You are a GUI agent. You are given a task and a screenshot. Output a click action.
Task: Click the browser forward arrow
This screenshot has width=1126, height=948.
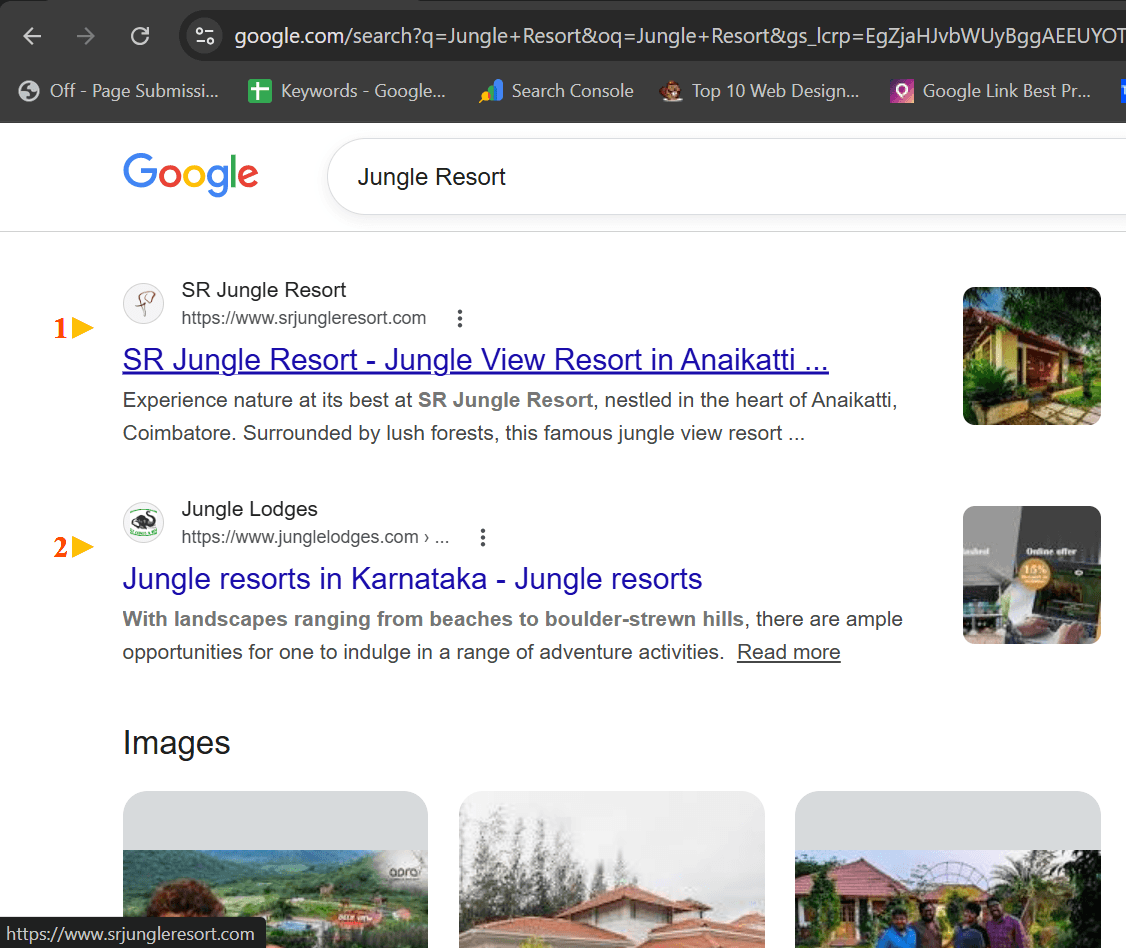(85, 36)
